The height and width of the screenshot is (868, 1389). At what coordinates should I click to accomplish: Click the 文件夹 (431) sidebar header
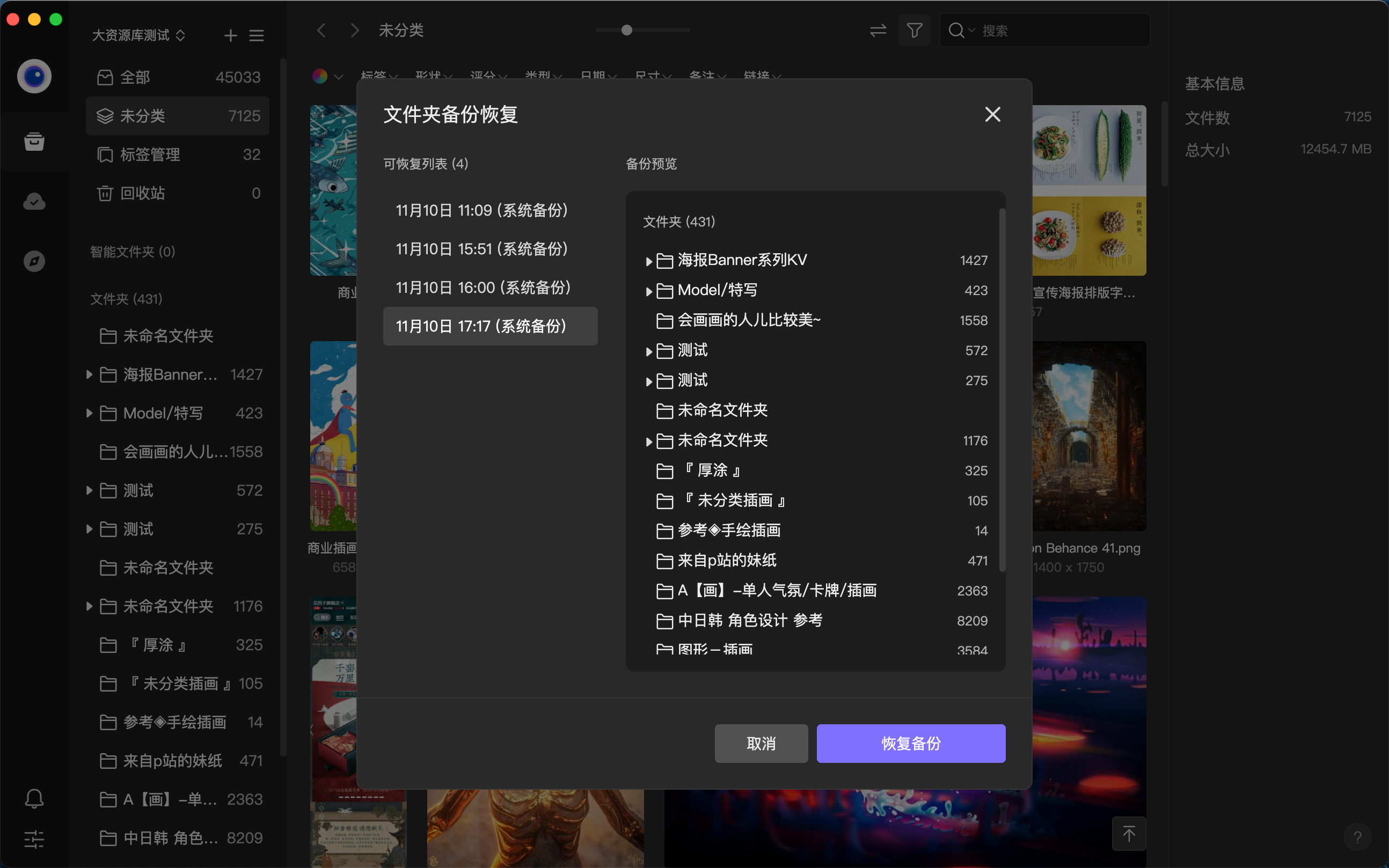coord(126,298)
